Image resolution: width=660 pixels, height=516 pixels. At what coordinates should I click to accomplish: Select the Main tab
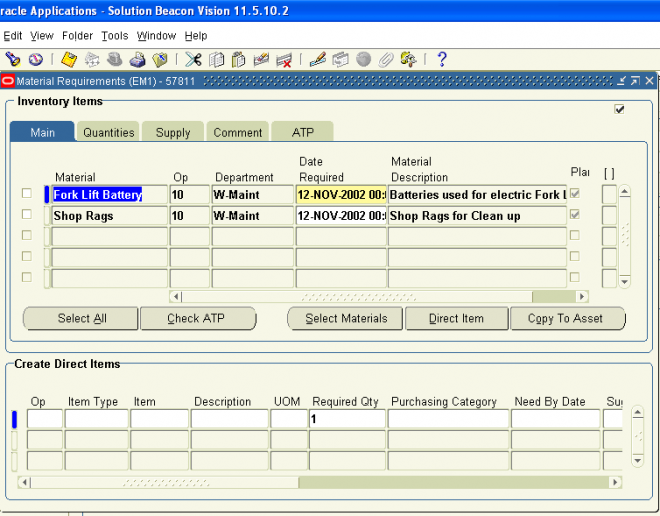coord(43,133)
